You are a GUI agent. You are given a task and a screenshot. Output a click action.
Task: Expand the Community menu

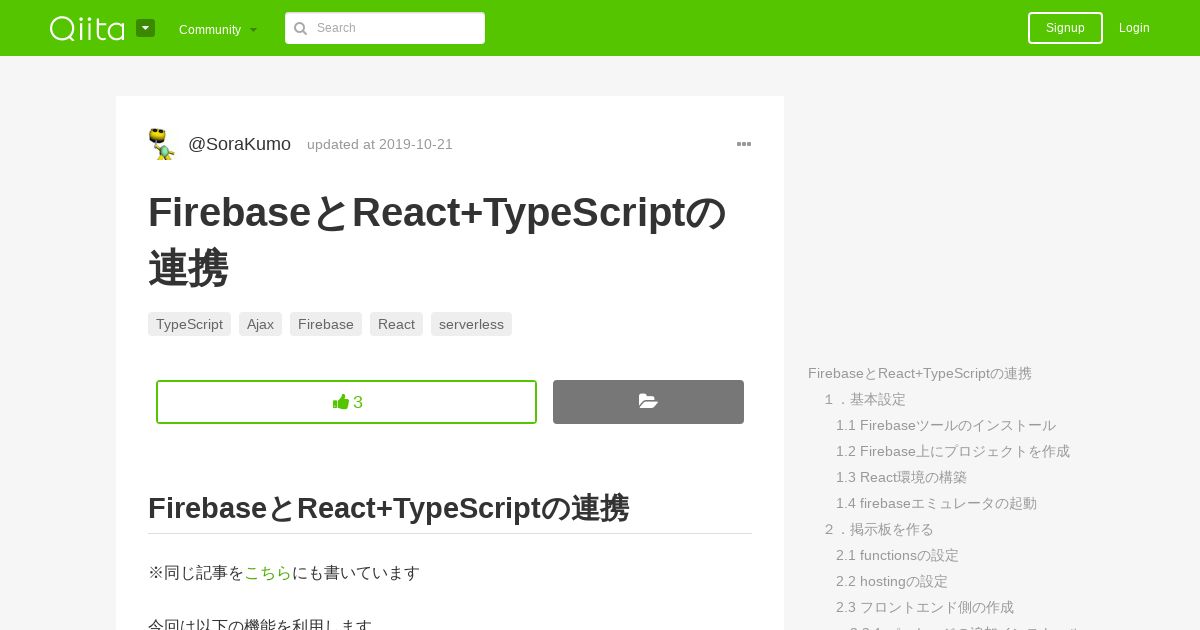(218, 29)
